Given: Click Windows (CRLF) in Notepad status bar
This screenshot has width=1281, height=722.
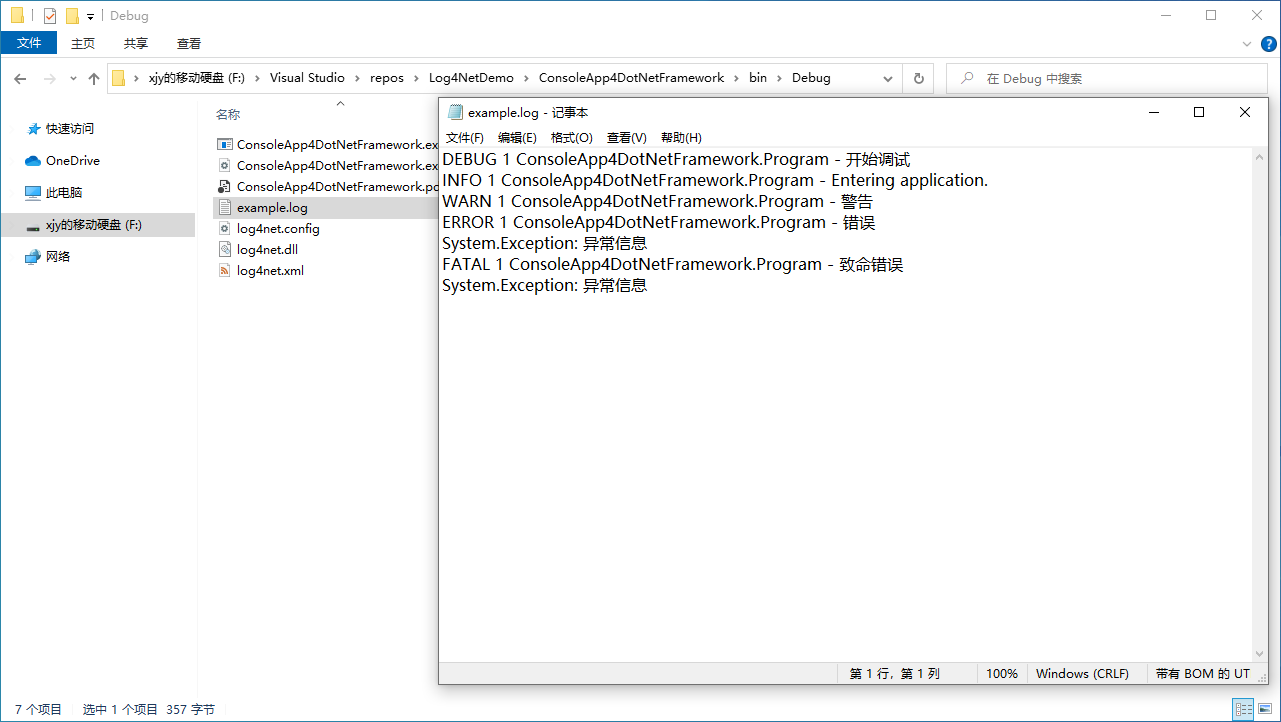Looking at the screenshot, I should coord(1082,674).
